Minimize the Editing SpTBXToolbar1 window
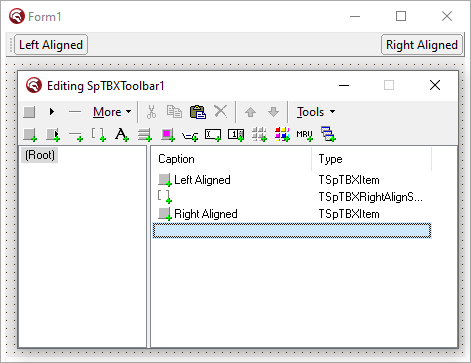 tap(344, 86)
